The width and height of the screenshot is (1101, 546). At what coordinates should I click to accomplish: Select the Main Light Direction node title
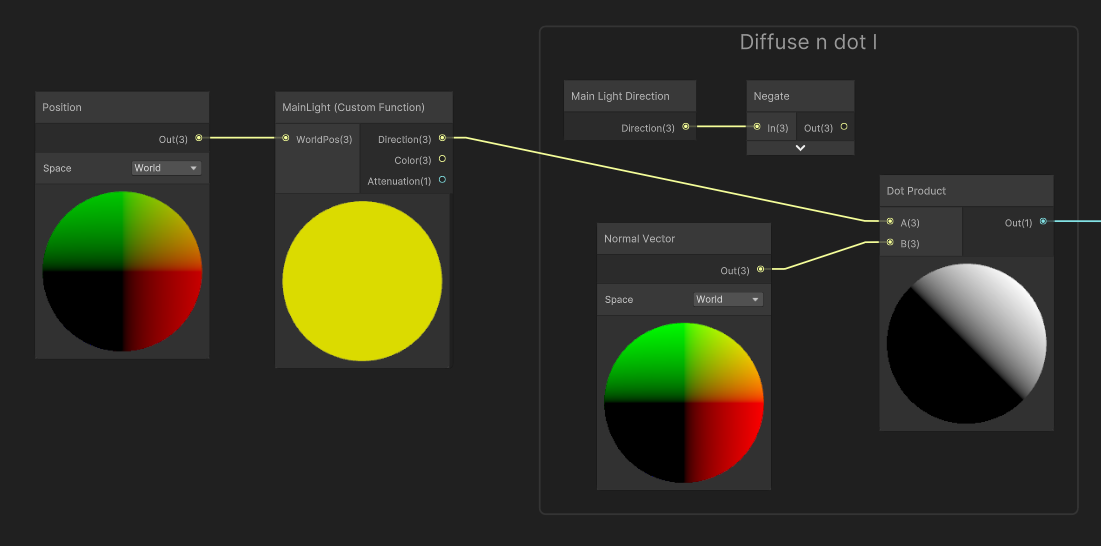(620, 96)
